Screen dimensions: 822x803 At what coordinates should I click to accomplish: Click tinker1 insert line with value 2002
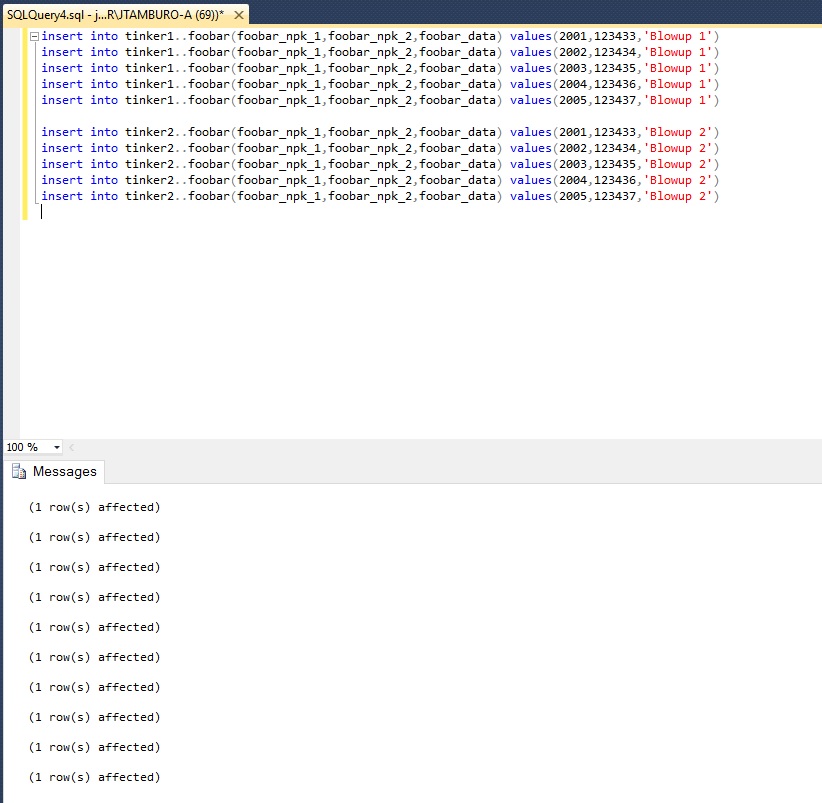pos(380,52)
